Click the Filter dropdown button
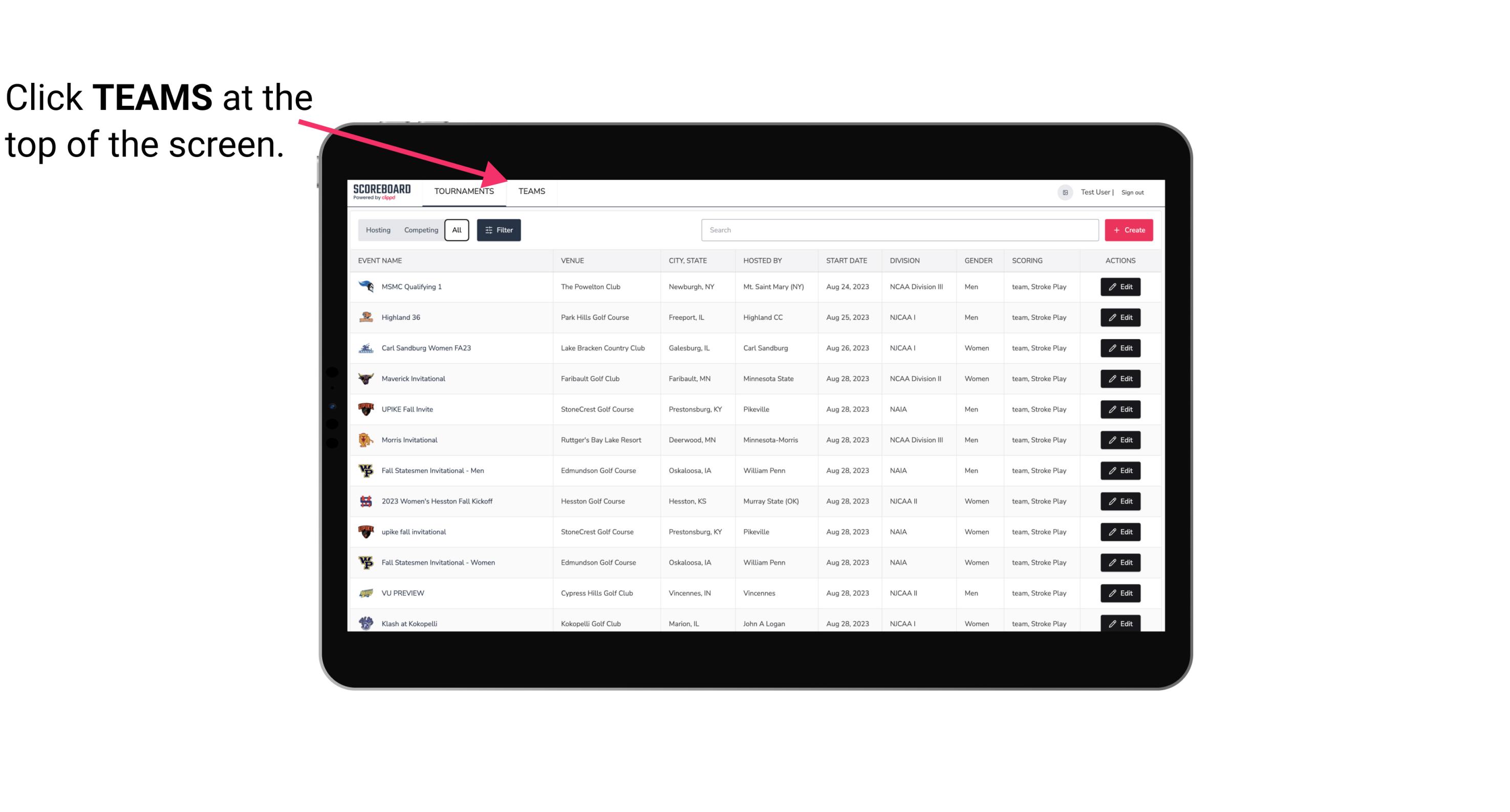The width and height of the screenshot is (1510, 812). [x=498, y=230]
